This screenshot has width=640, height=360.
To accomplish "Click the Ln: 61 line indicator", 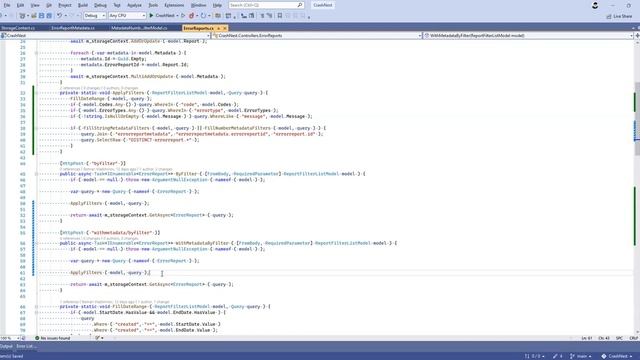I will point(587,338).
